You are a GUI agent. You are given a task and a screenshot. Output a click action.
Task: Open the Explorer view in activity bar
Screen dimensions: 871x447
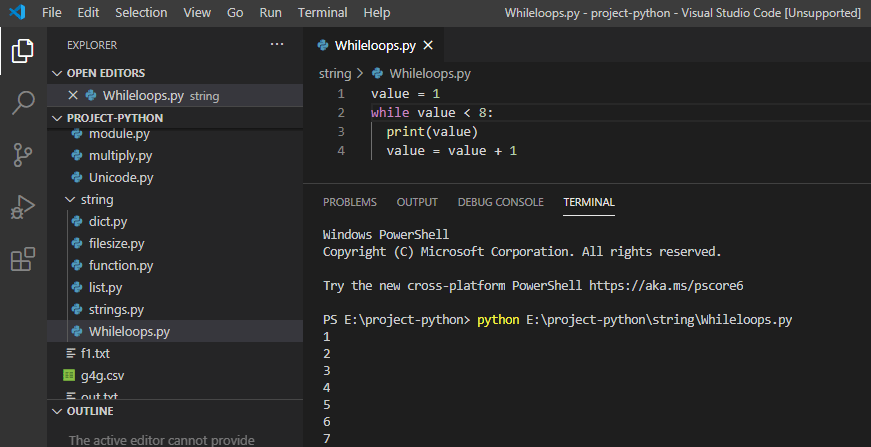[23, 51]
